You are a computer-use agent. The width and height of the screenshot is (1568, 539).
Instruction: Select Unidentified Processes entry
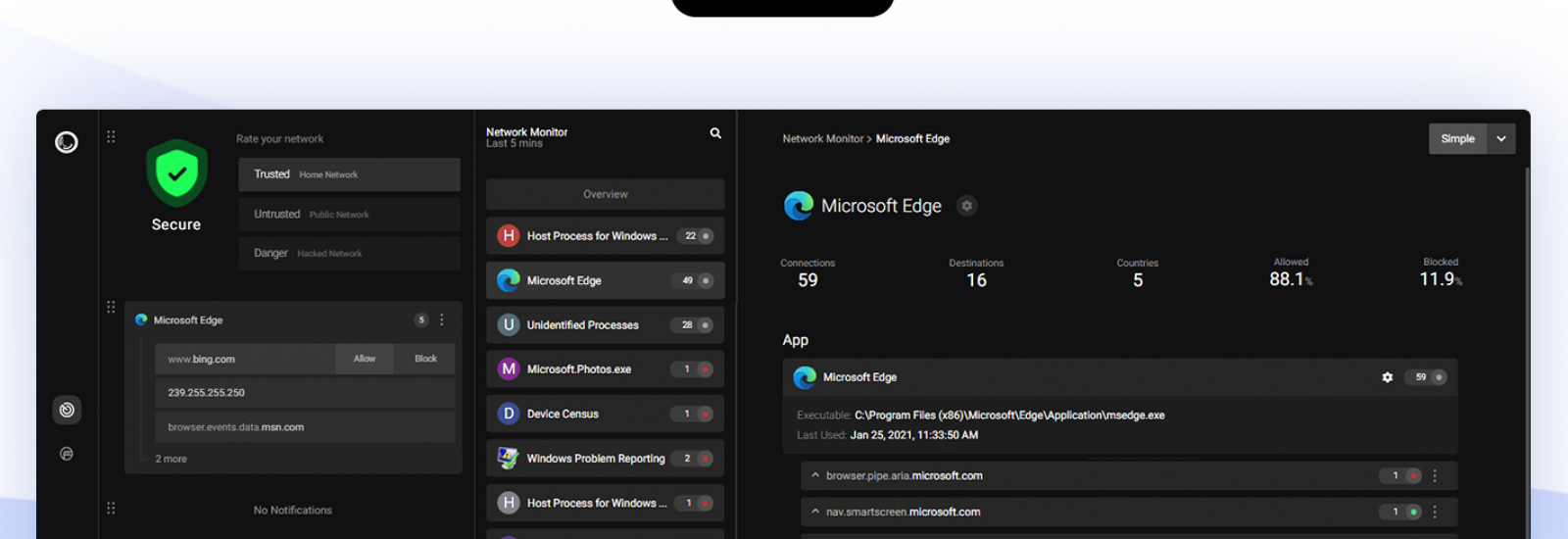coord(606,324)
